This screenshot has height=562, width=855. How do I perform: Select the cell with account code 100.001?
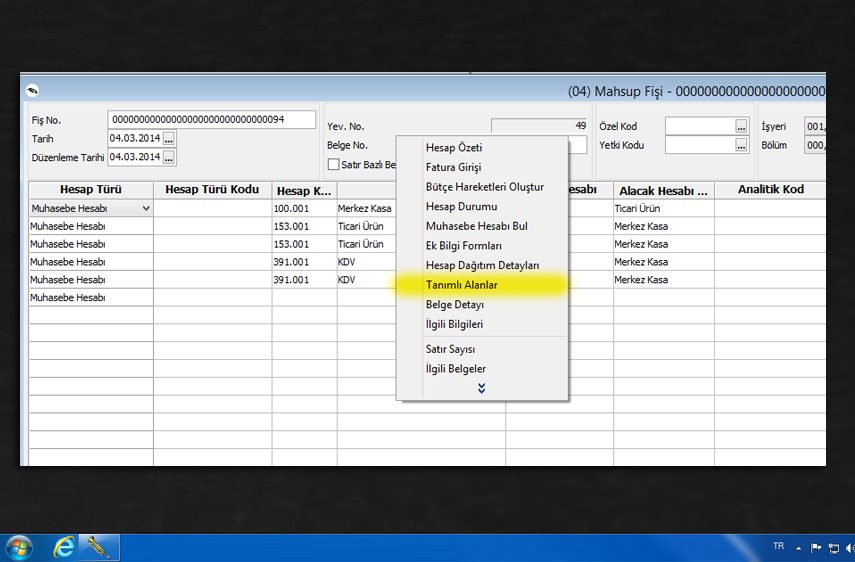[304, 208]
